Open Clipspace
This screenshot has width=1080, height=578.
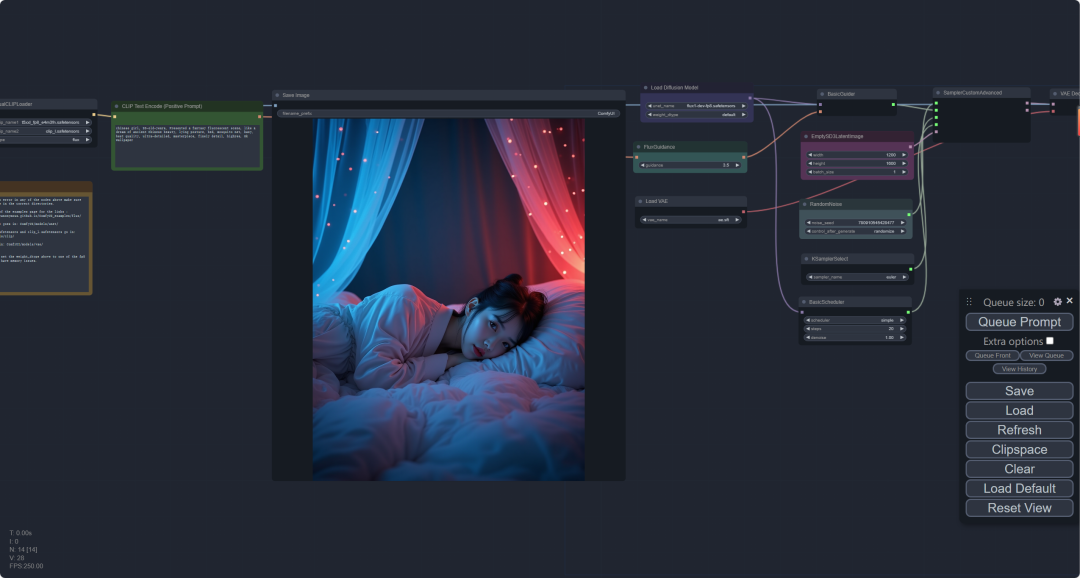(1019, 449)
